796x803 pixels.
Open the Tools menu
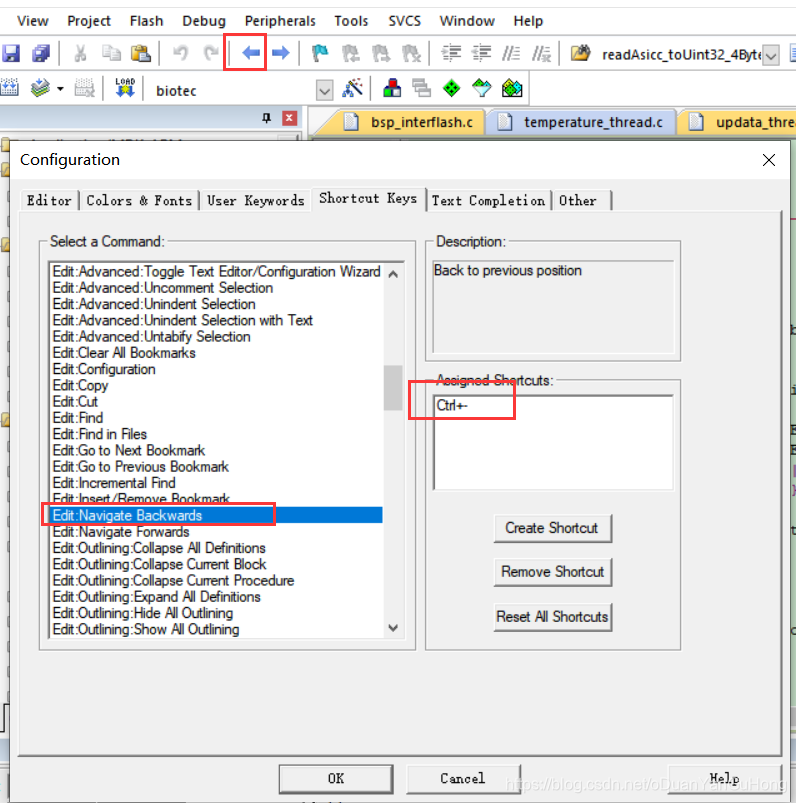tap(351, 21)
